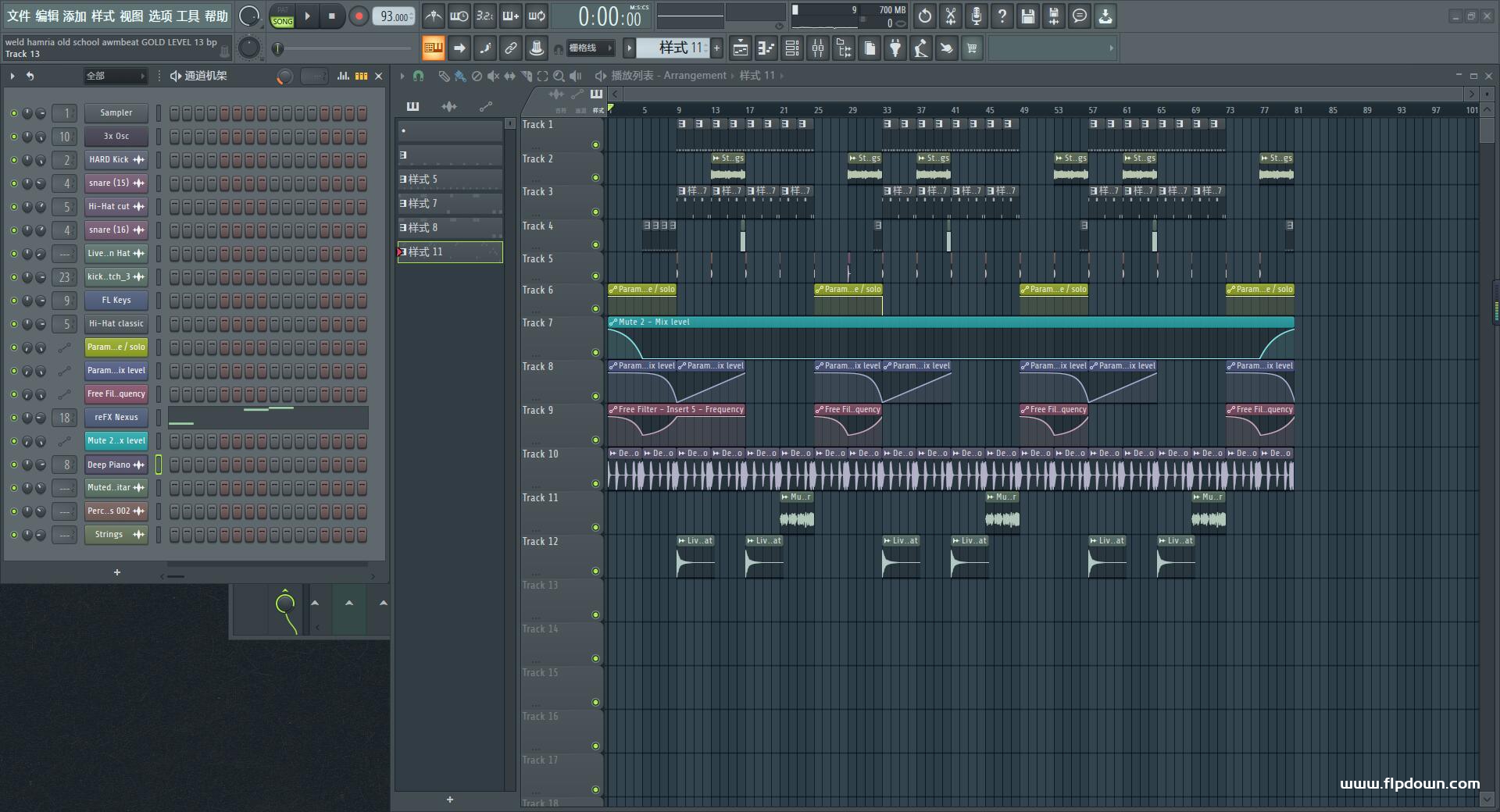Screen dimensions: 1500x812
Task: Toggle the metronome icon
Action: [433, 16]
